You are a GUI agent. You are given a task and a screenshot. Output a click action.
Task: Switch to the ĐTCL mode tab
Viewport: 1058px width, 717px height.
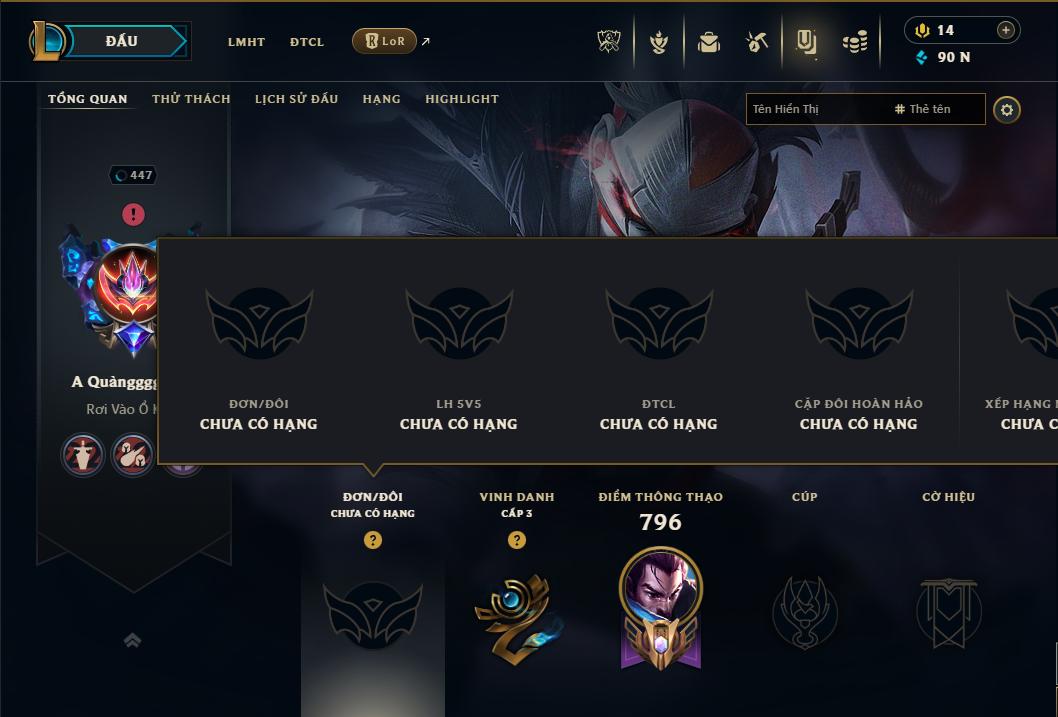click(307, 42)
